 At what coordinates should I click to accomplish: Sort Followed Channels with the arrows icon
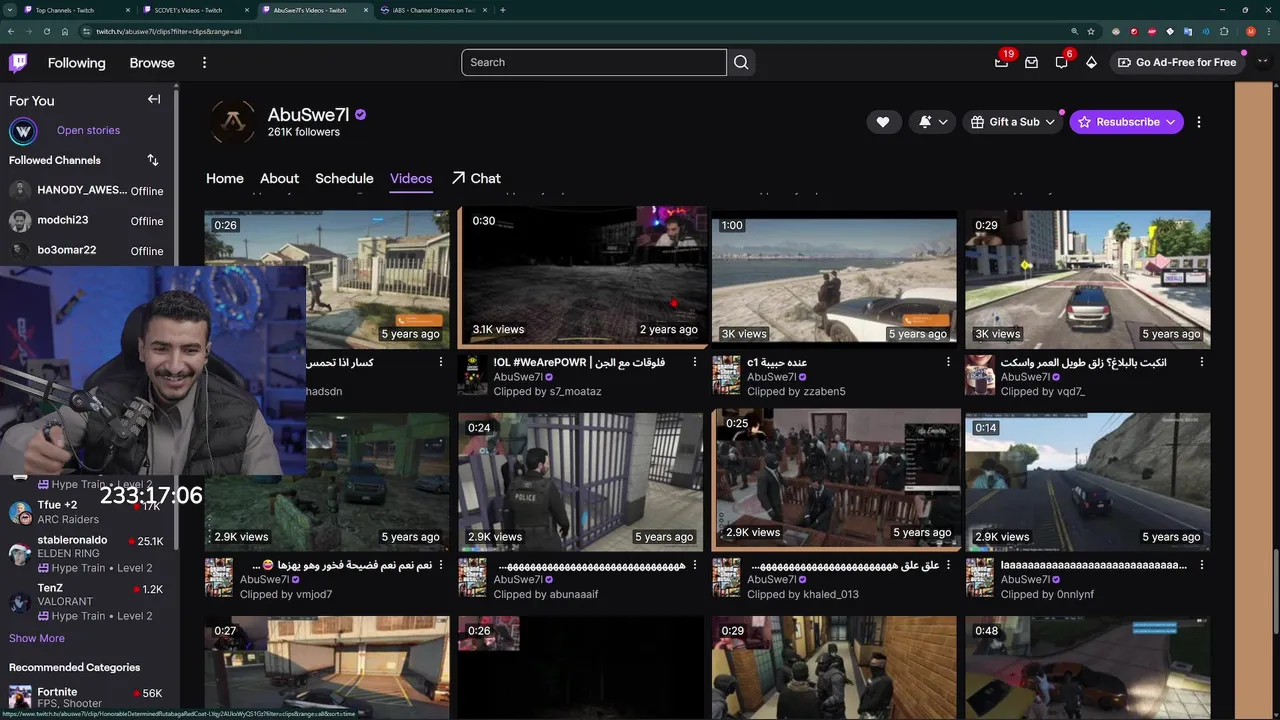pos(153,160)
